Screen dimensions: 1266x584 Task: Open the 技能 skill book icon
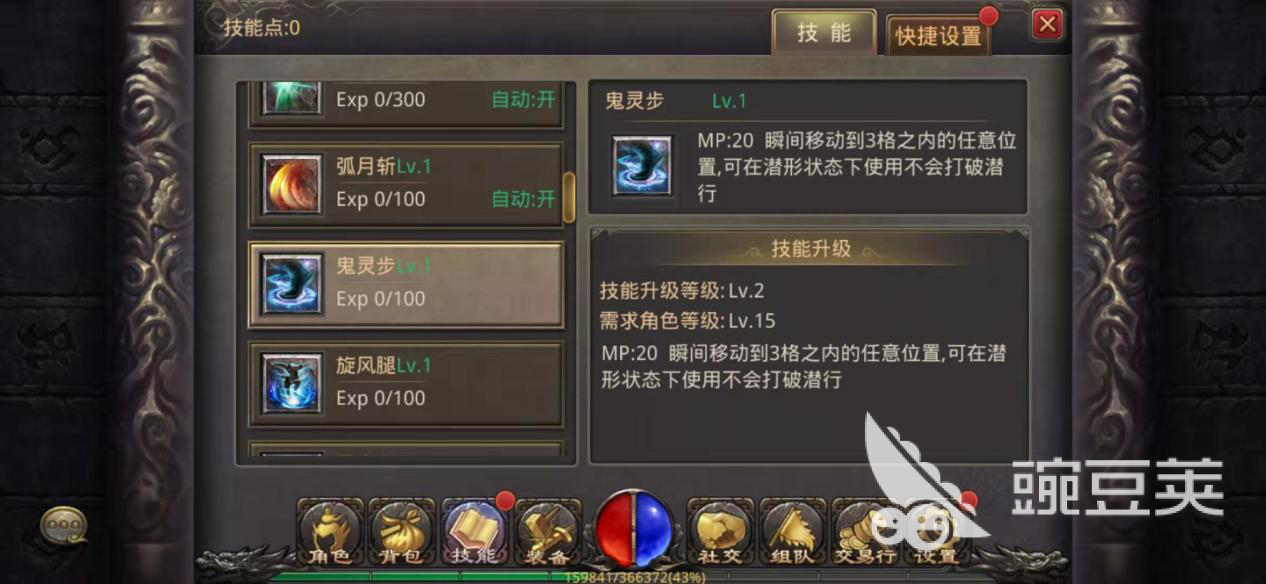474,531
